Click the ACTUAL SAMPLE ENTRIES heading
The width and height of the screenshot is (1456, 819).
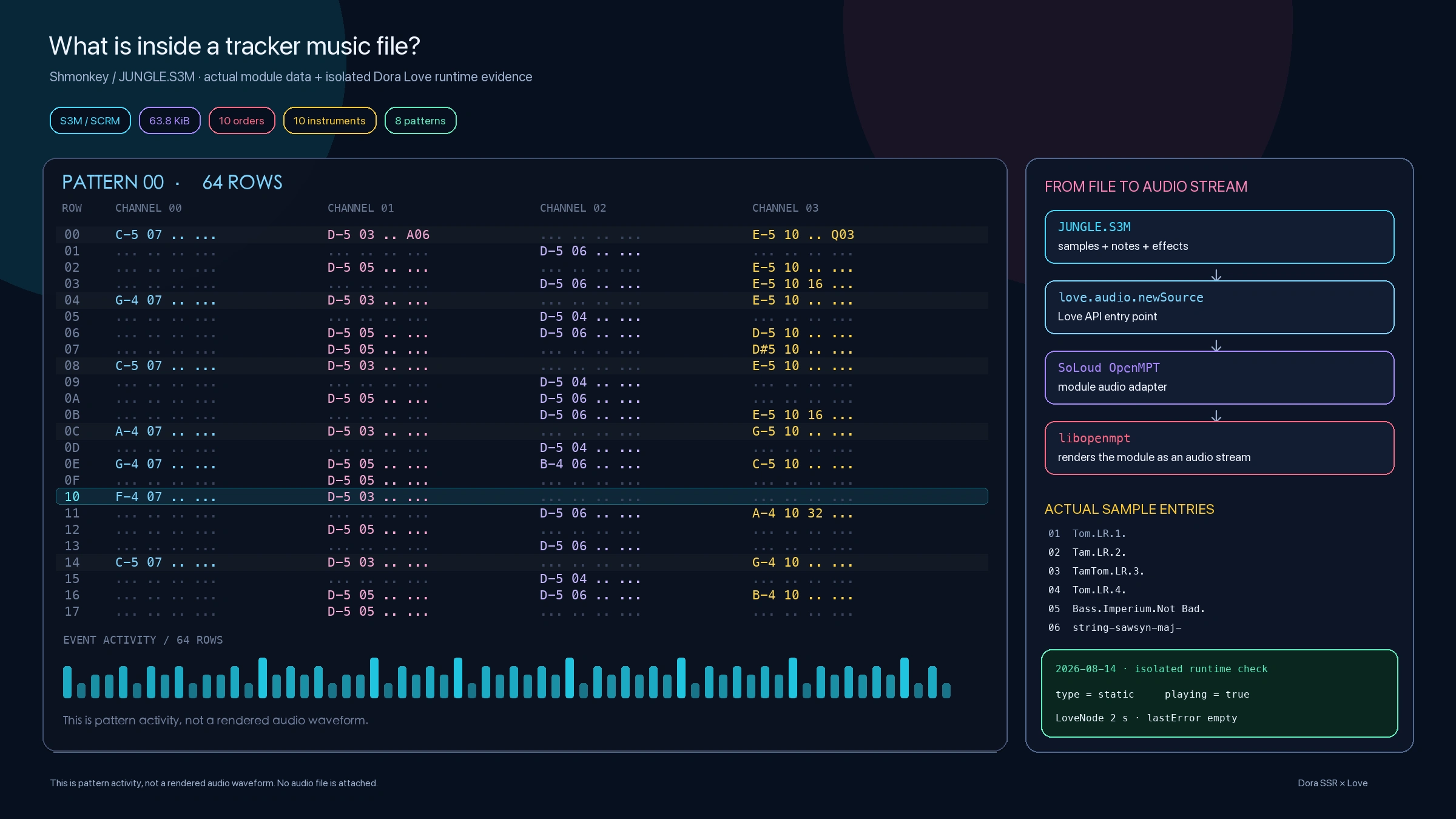pos(1129,509)
